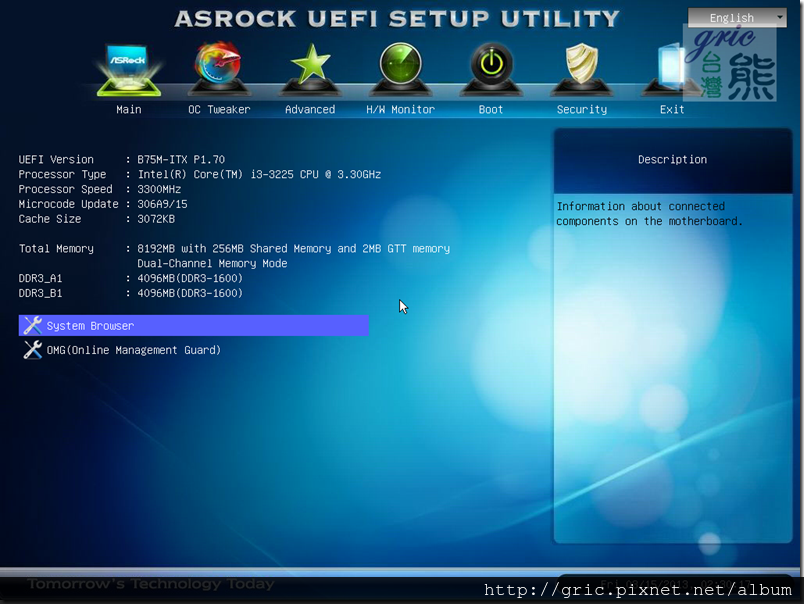Click the Processor Speed 3300MHz value
Screen dimensions: 804x604
(x=159, y=189)
